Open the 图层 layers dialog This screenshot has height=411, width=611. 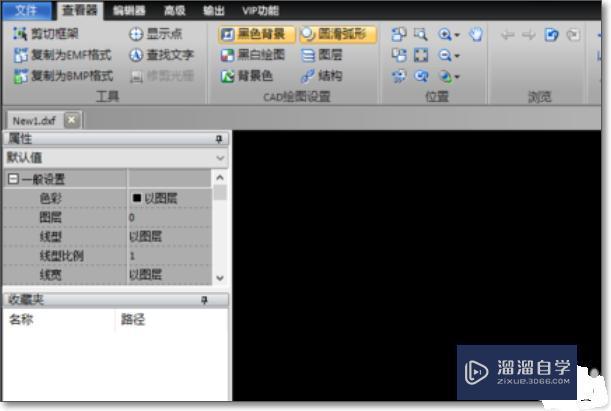[322, 55]
